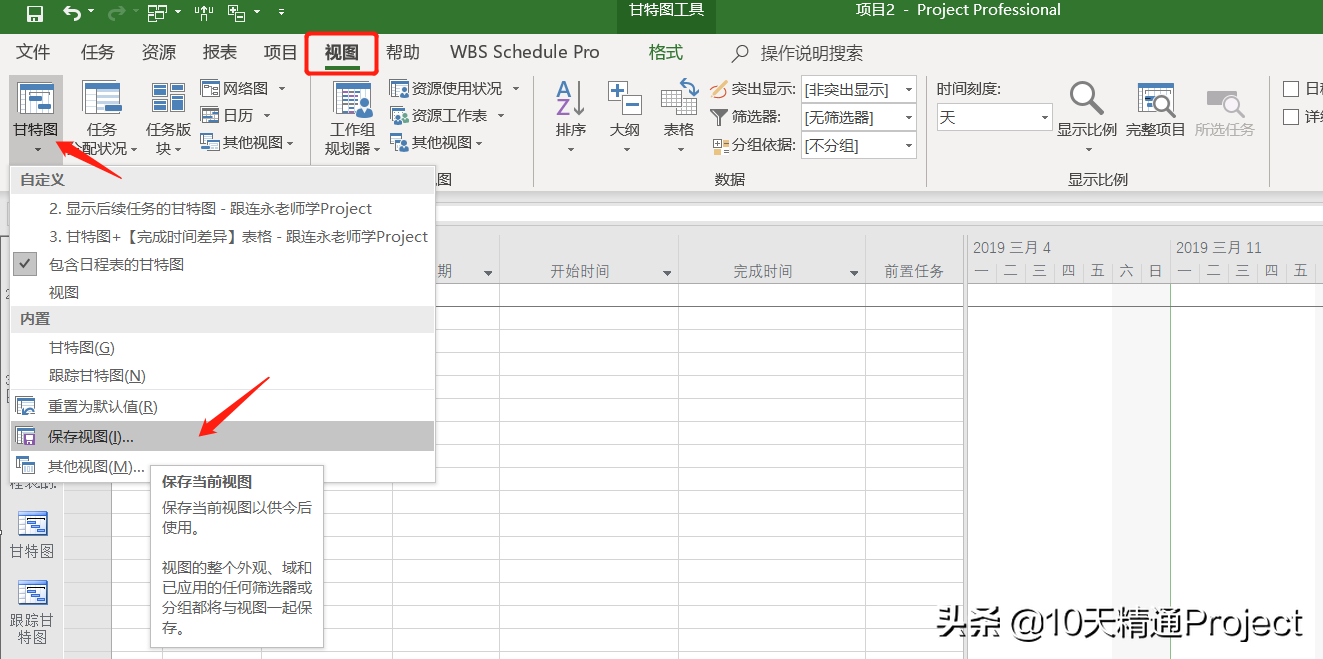Click the 大纲 (Outline) icon
This screenshot has height=659, width=1323.
pos(625,98)
